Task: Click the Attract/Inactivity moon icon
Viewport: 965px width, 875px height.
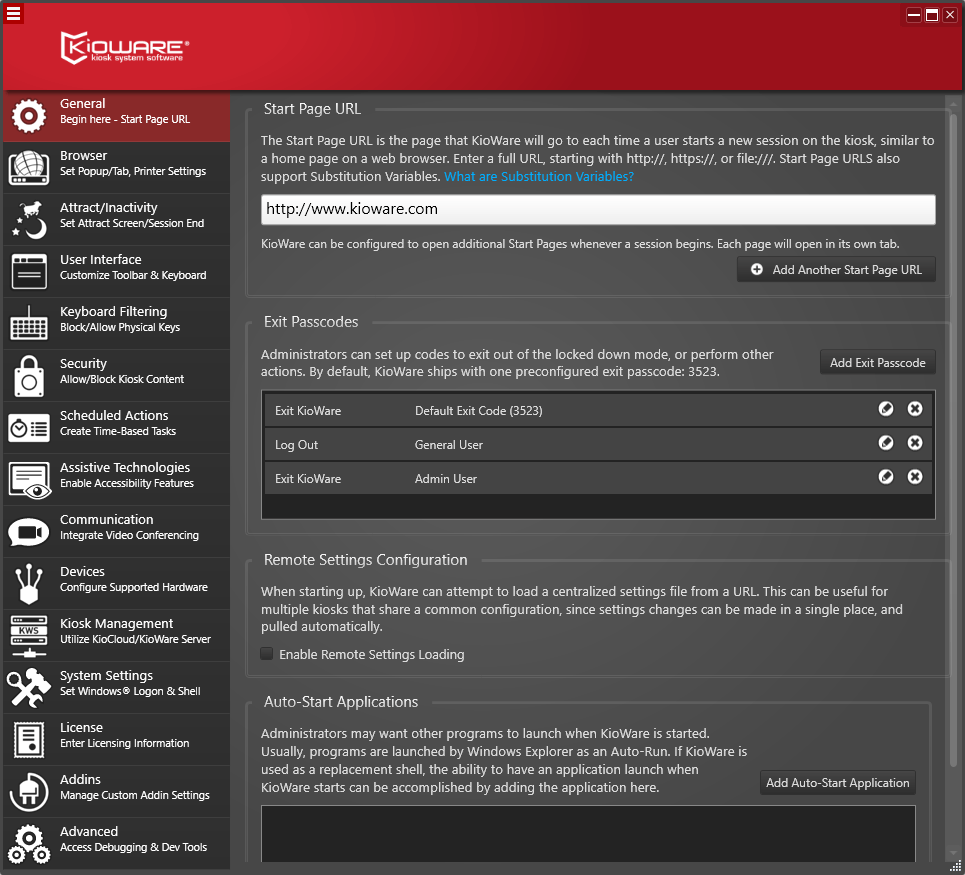Action: (x=29, y=220)
